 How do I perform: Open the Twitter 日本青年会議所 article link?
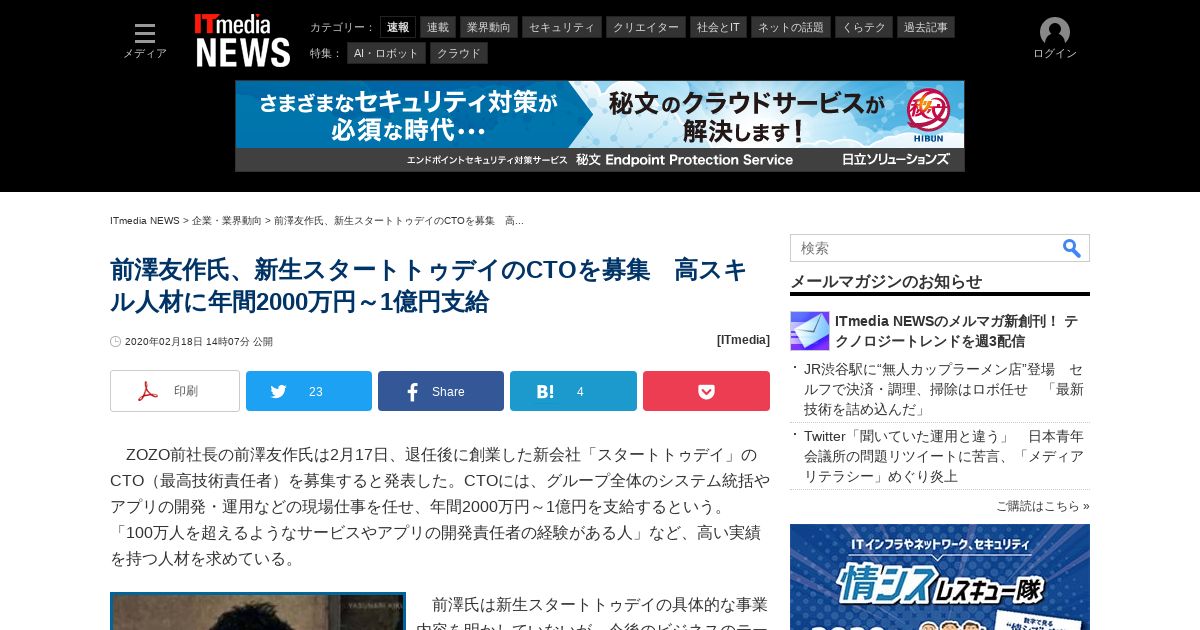[x=943, y=456]
